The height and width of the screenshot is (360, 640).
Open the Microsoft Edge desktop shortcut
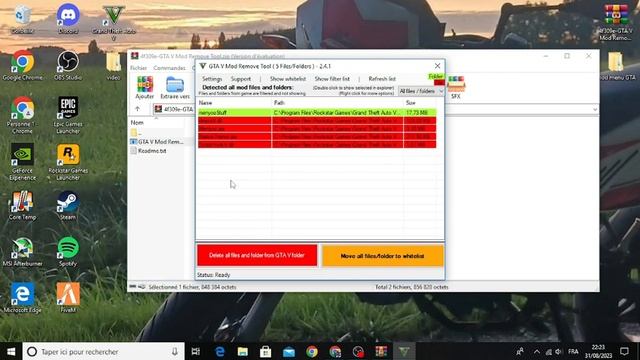point(22,298)
